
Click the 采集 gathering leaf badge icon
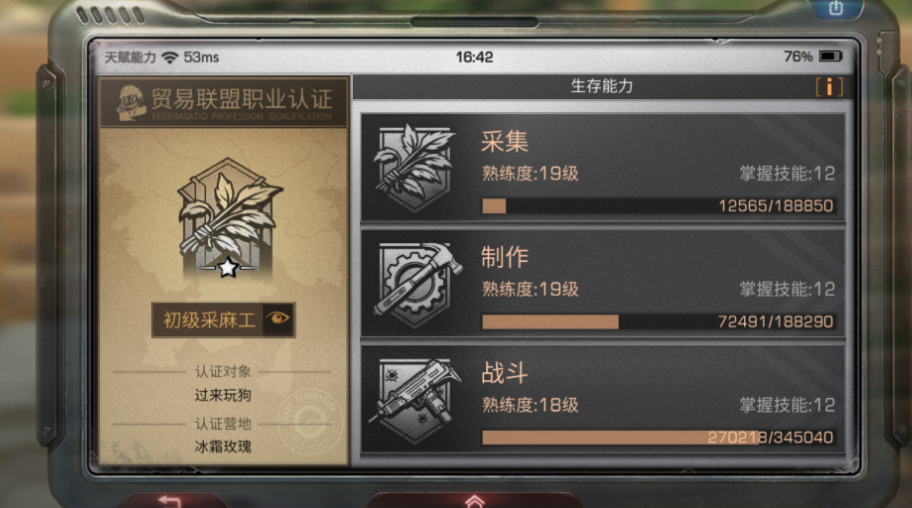[414, 168]
